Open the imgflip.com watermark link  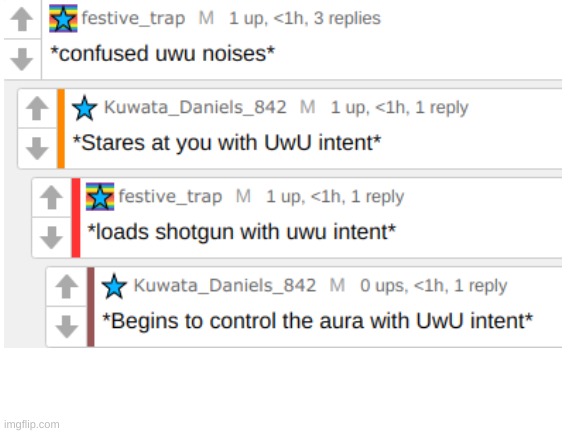tap(32, 424)
